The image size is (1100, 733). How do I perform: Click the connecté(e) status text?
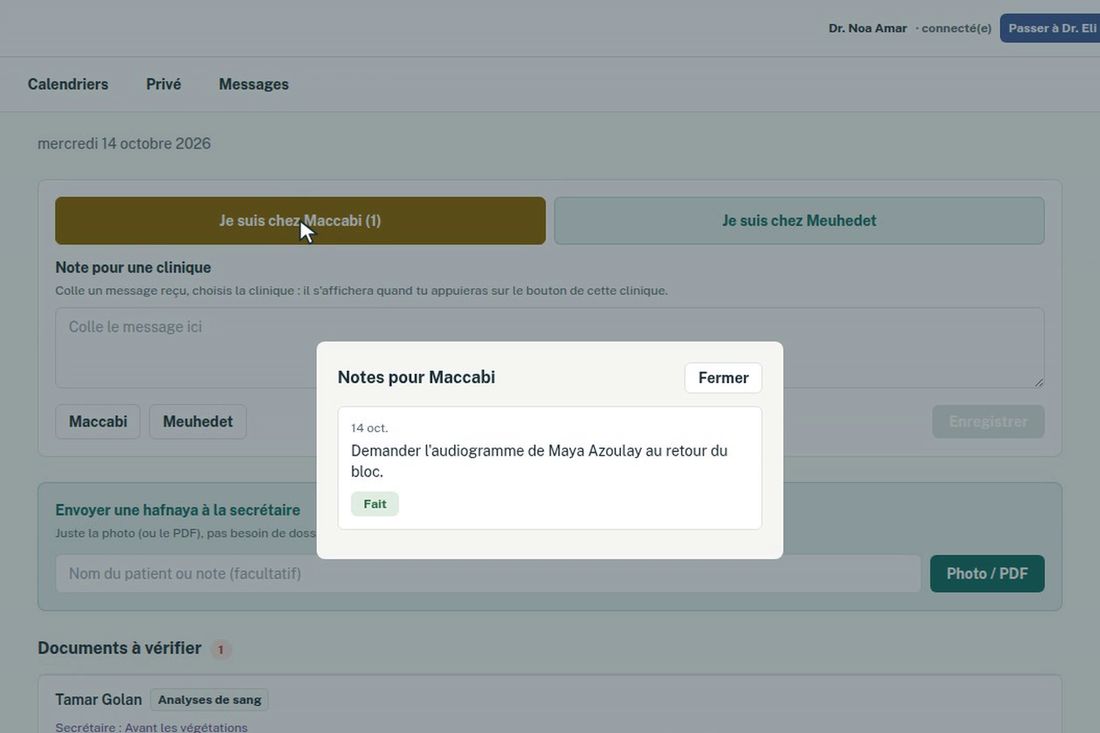956,28
